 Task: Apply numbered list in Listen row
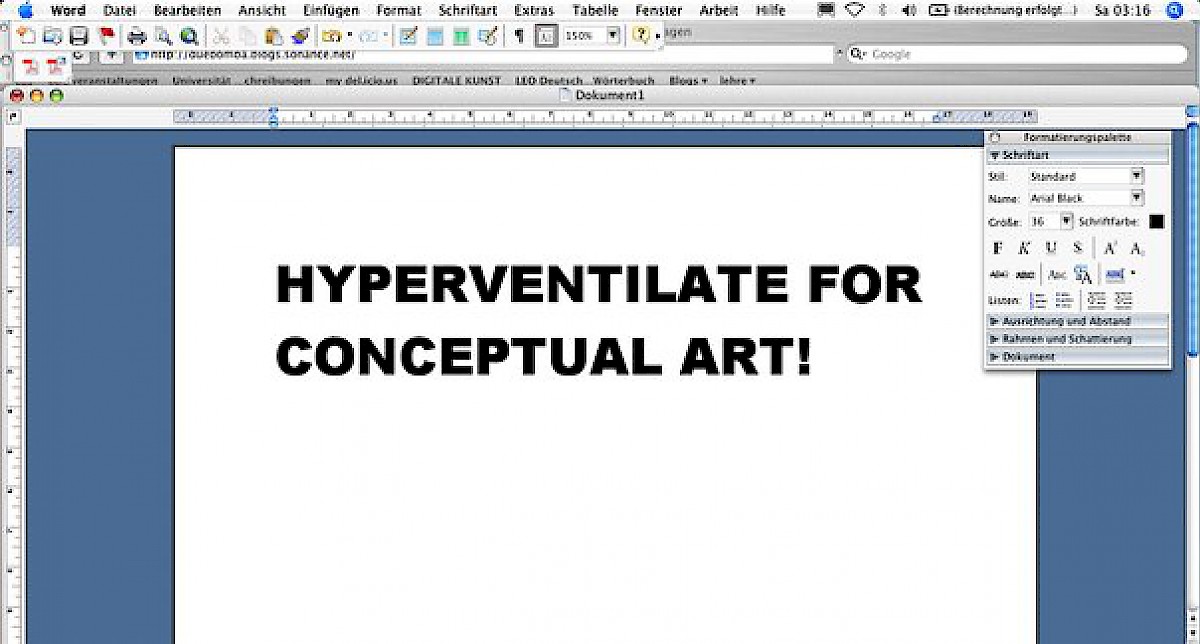[1038, 300]
